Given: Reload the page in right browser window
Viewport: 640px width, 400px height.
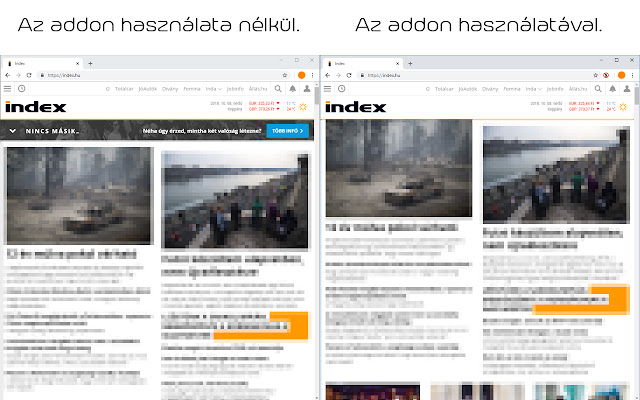Looking at the screenshot, I should 349,75.
